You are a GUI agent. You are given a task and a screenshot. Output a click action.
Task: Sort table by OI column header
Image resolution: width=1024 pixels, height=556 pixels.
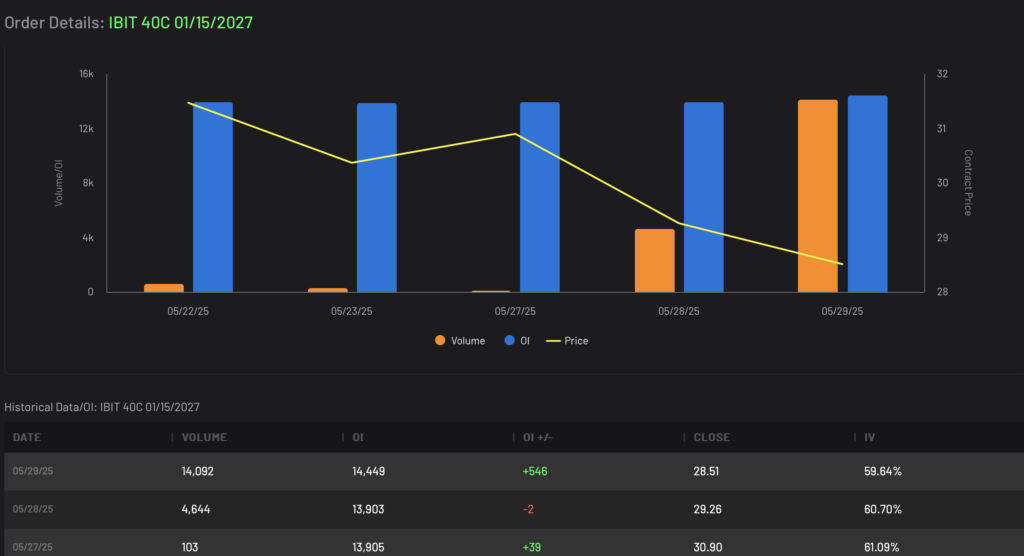(358, 437)
